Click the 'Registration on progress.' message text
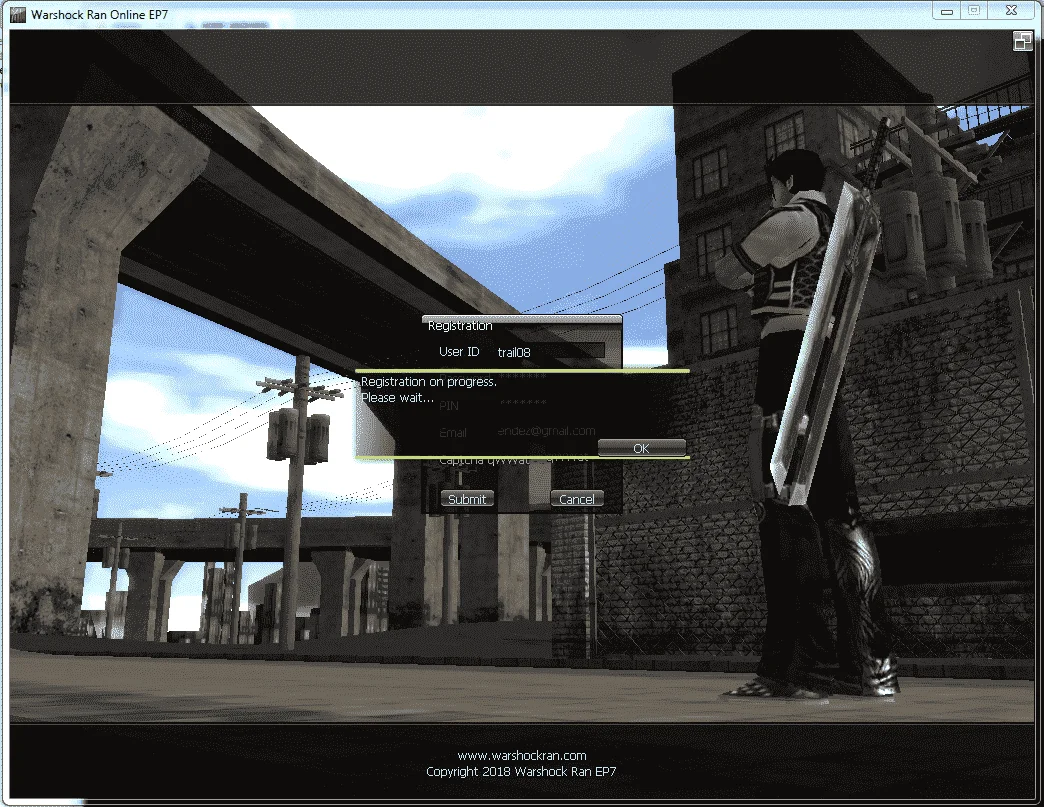The image size is (1044, 807). click(x=429, y=382)
